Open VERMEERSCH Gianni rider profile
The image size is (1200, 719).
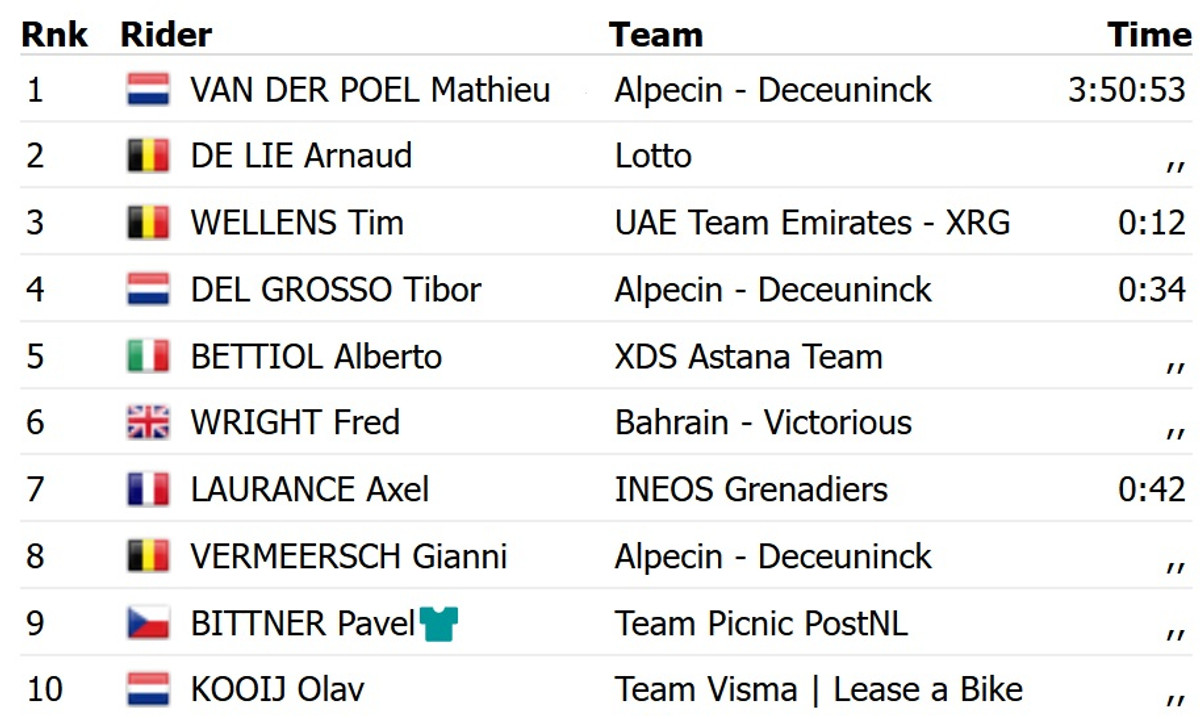point(348,556)
